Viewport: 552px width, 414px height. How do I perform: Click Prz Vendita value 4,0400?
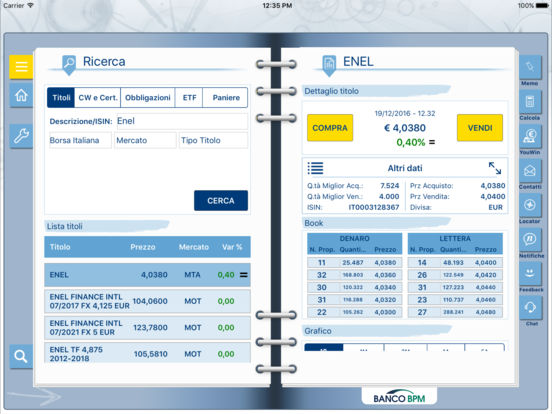coord(493,196)
